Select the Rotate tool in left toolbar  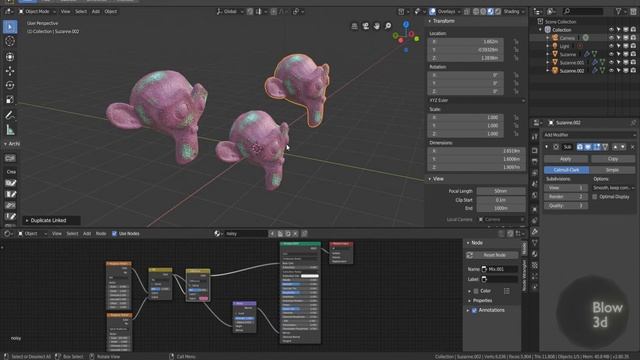(10, 85)
